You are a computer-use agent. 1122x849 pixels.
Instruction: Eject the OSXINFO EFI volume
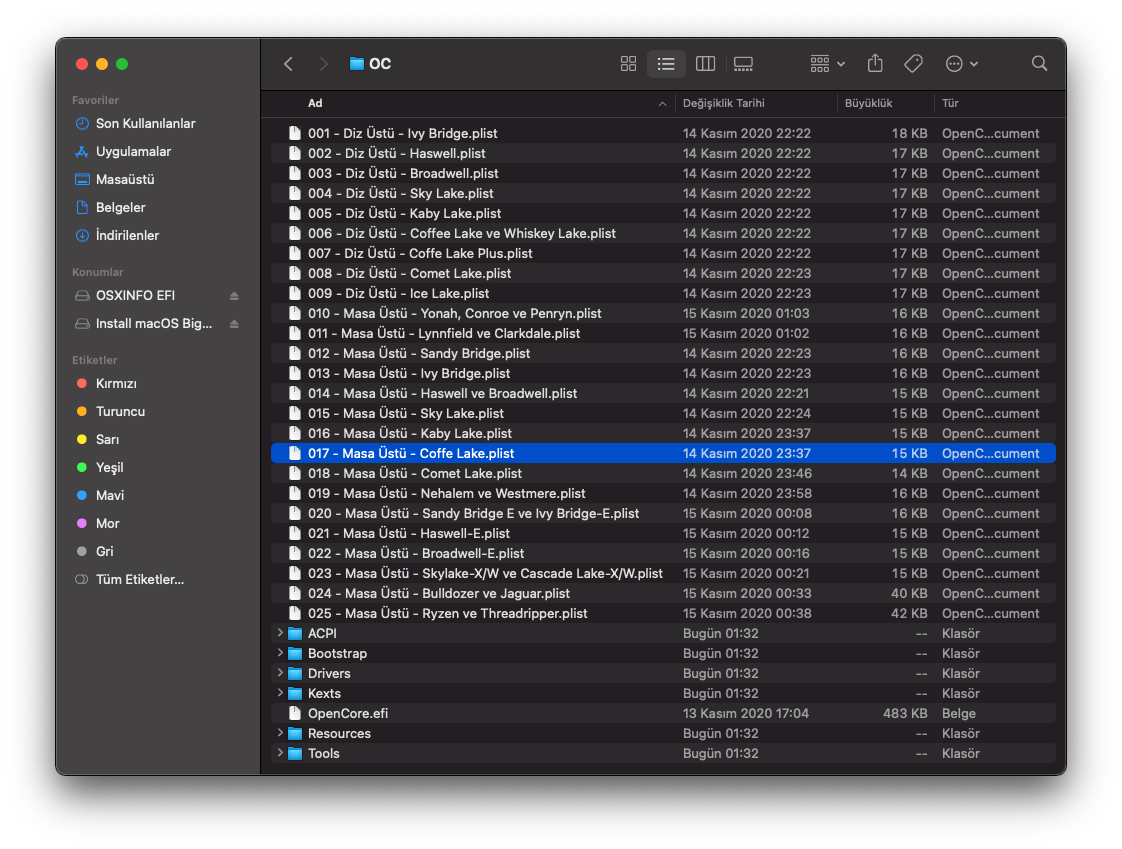coord(234,296)
